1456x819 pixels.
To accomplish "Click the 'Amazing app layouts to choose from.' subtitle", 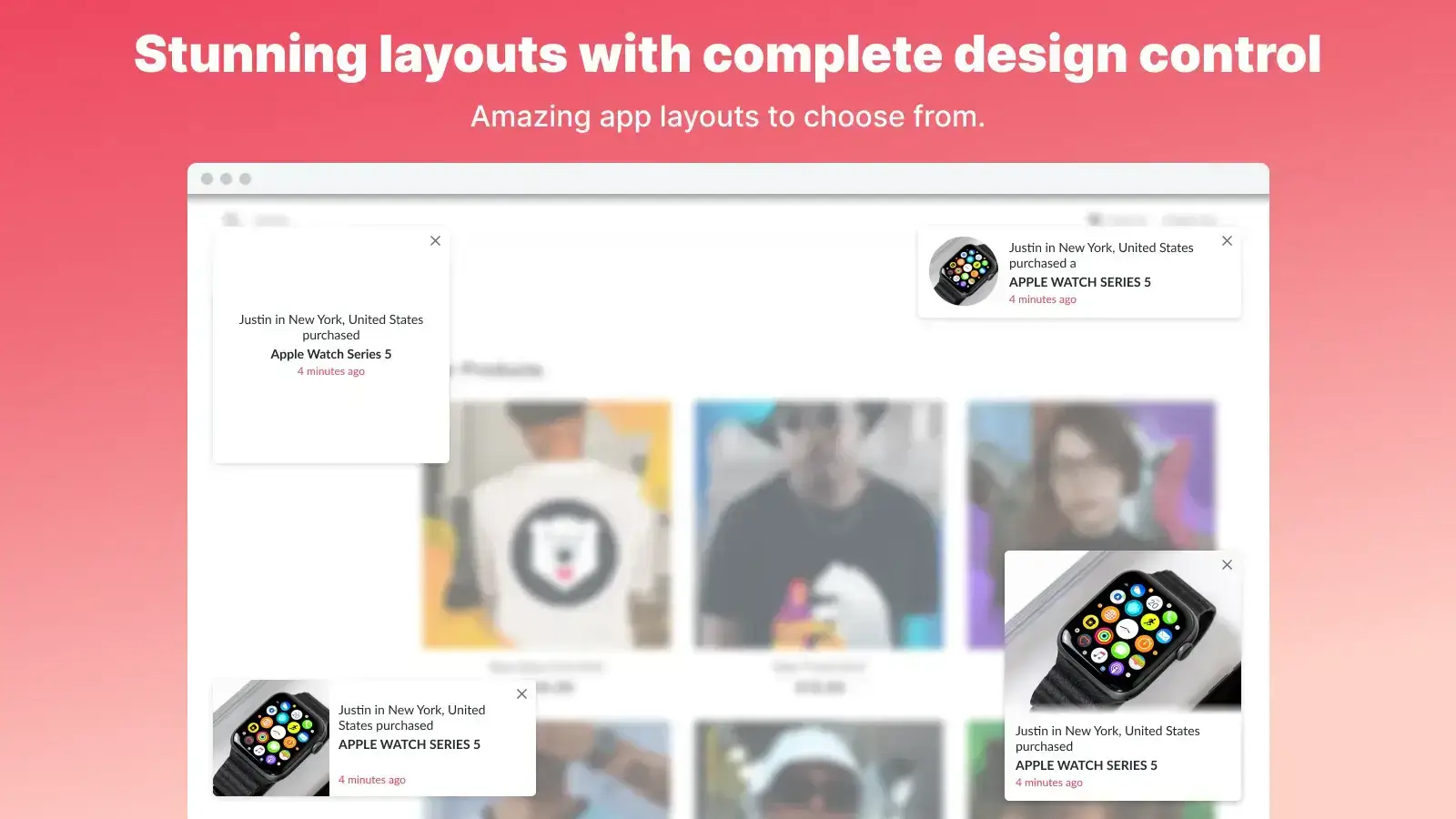I will [728, 116].
